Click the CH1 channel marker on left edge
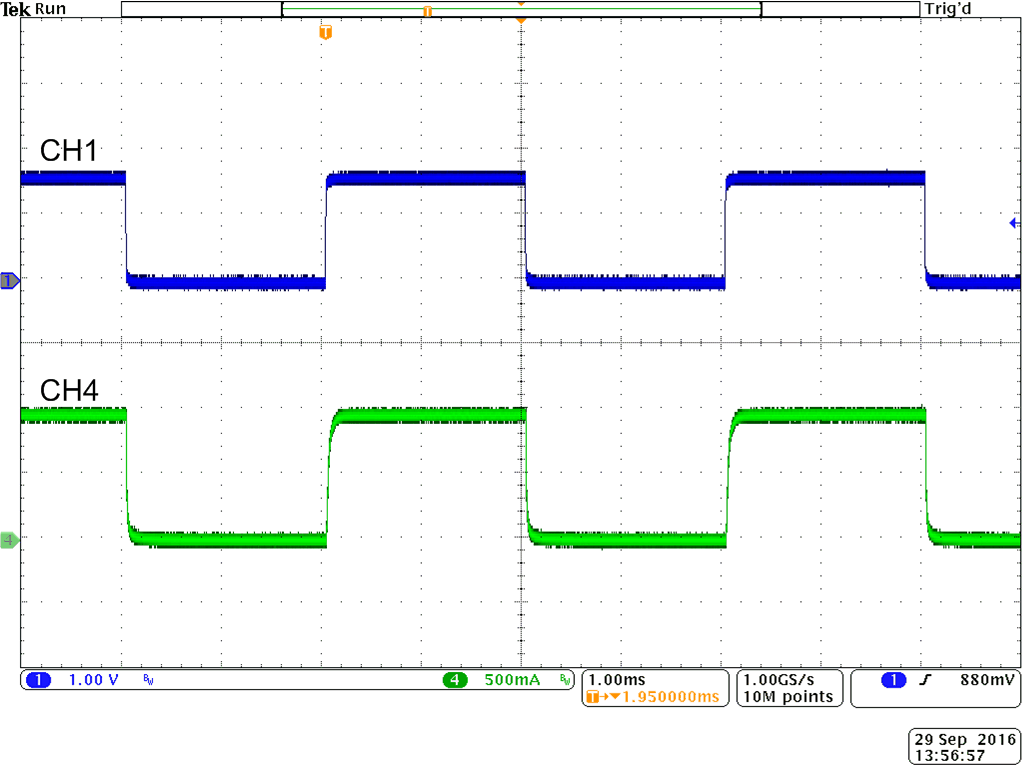 tap(7, 281)
